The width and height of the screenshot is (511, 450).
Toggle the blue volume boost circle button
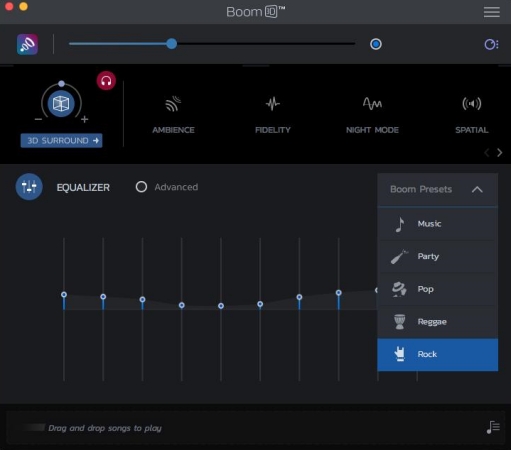tap(376, 44)
